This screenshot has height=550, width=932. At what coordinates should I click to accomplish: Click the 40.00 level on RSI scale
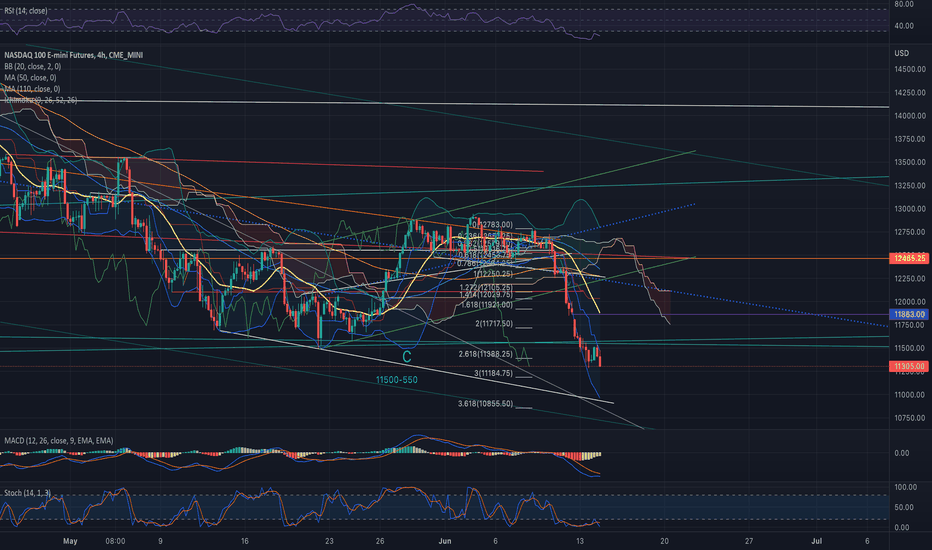[904, 26]
